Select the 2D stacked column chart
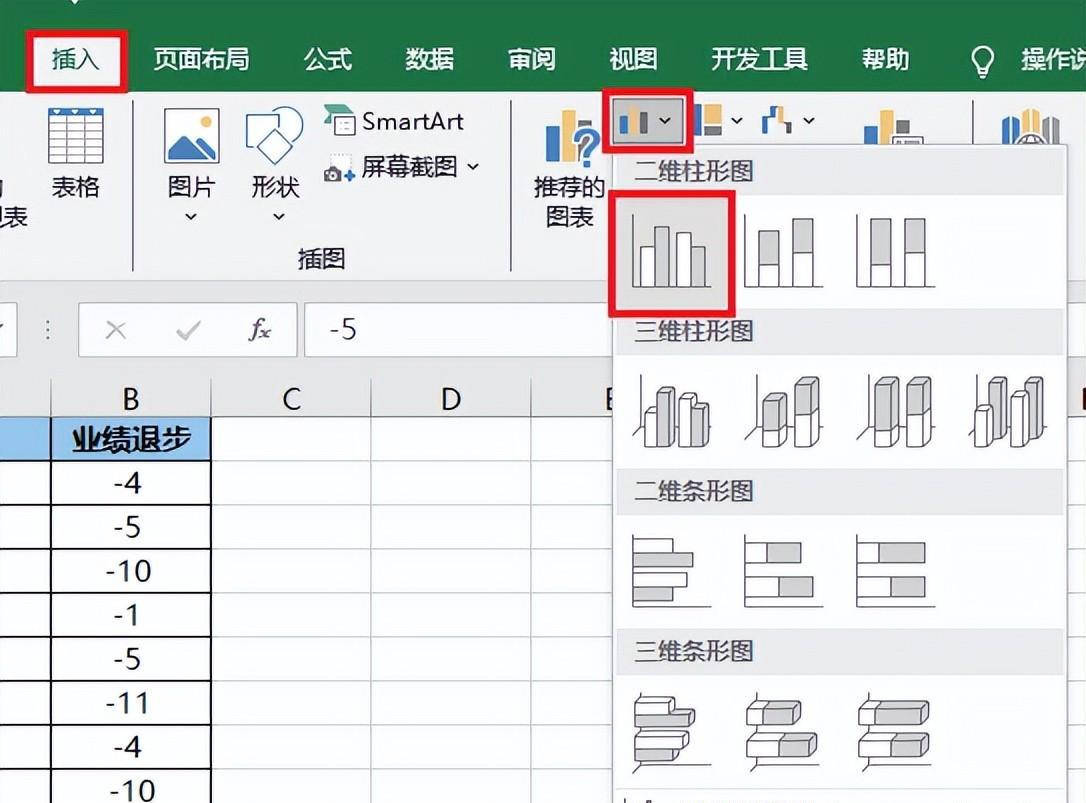This screenshot has height=803, width=1086. [783, 252]
